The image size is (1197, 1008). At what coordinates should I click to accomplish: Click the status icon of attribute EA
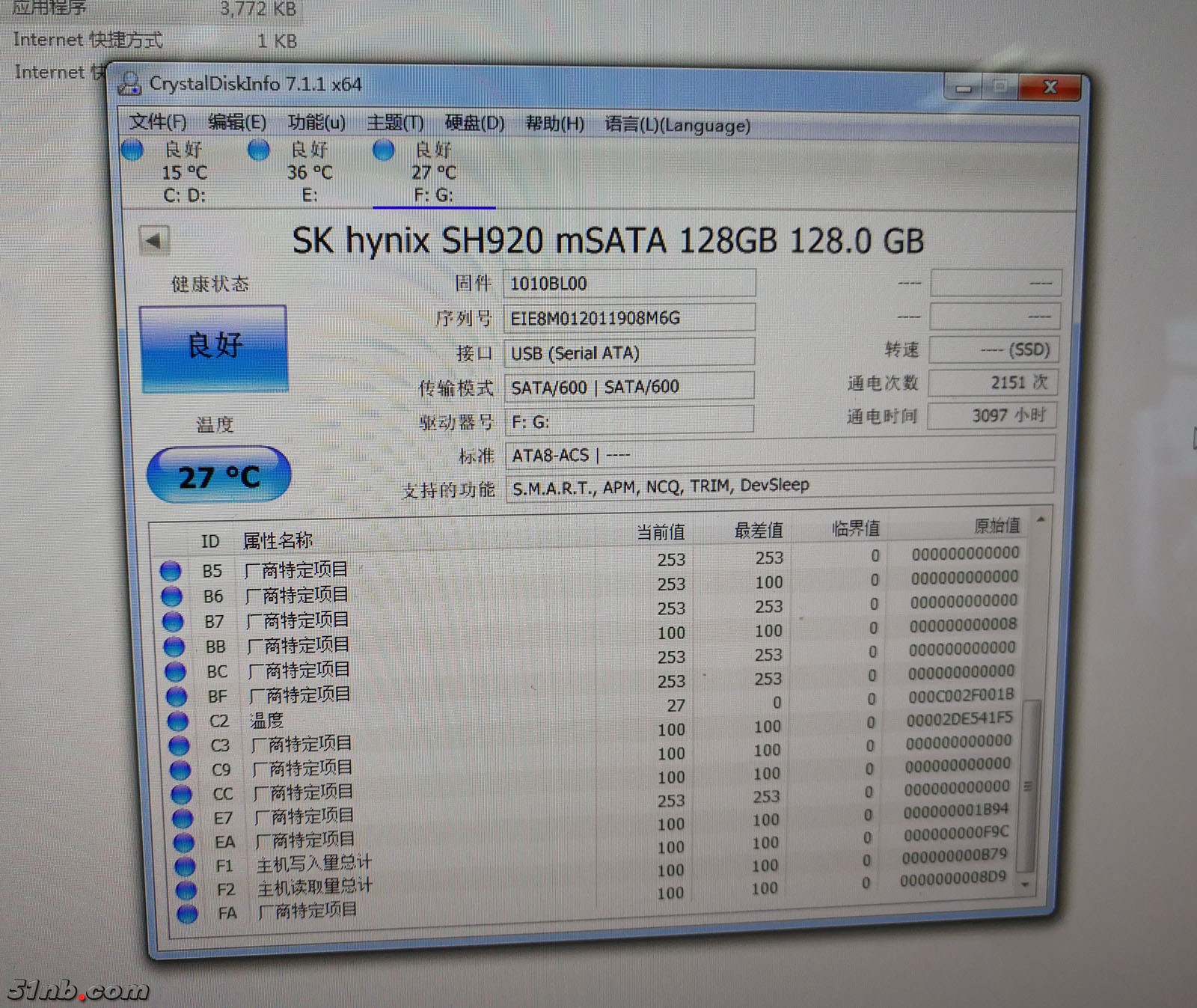point(184,843)
